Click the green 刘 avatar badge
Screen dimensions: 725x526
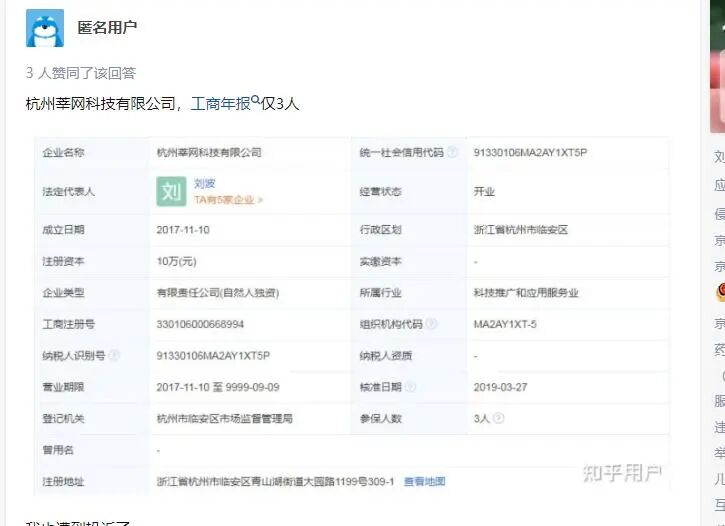171,191
